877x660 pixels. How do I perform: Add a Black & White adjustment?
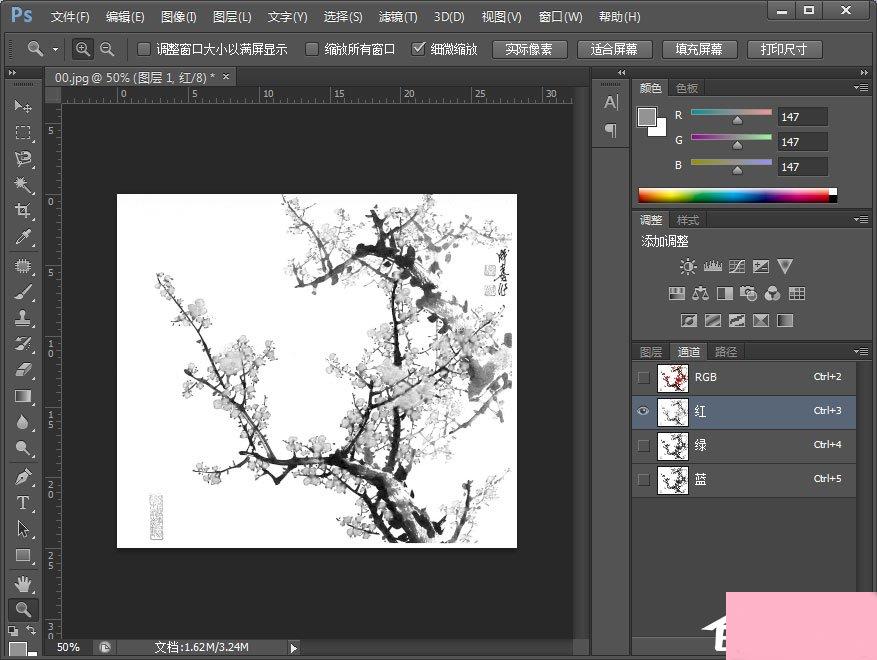tap(725, 293)
